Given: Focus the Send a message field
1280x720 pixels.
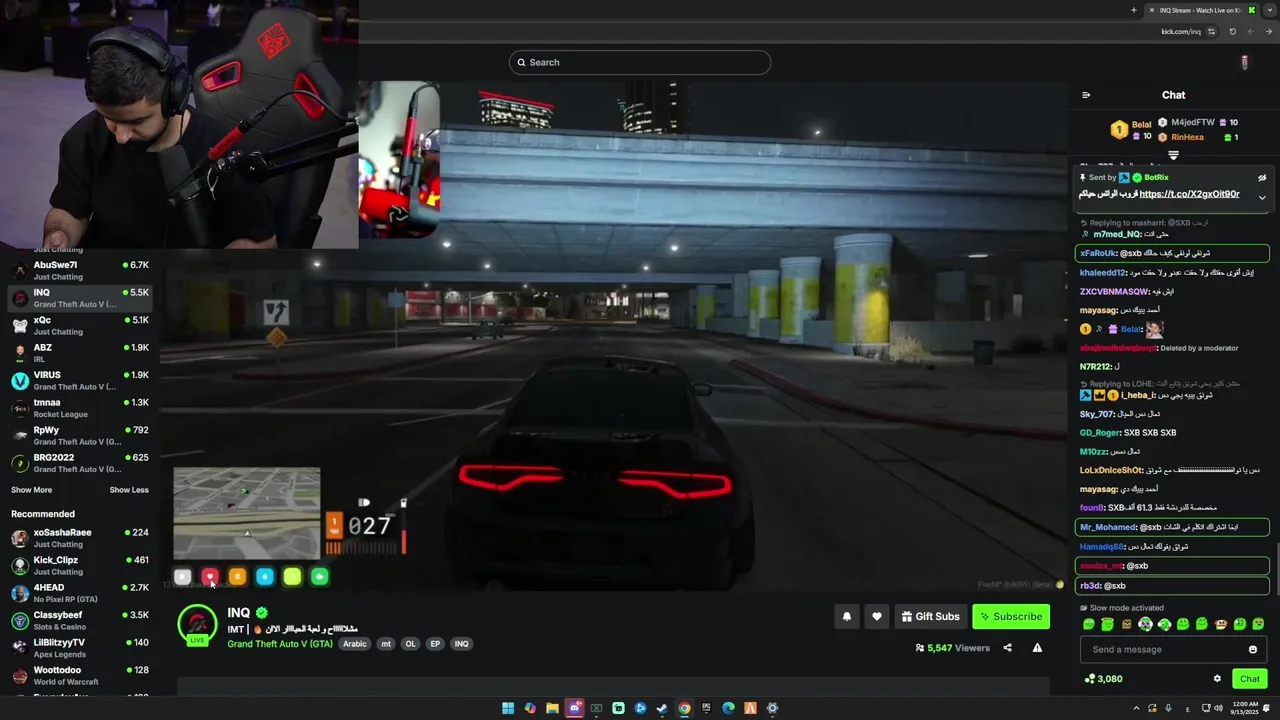Looking at the screenshot, I should pyautogui.click(x=1172, y=650).
